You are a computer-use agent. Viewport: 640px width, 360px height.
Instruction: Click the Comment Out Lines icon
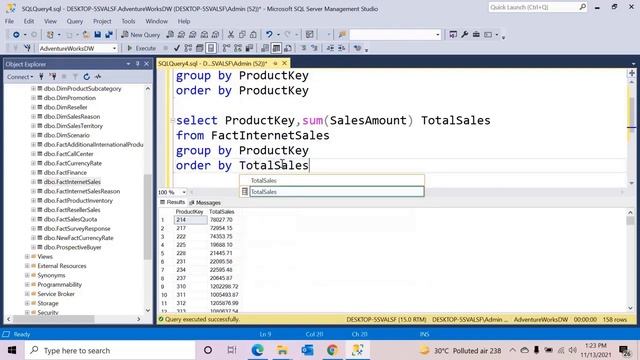tap(303, 48)
